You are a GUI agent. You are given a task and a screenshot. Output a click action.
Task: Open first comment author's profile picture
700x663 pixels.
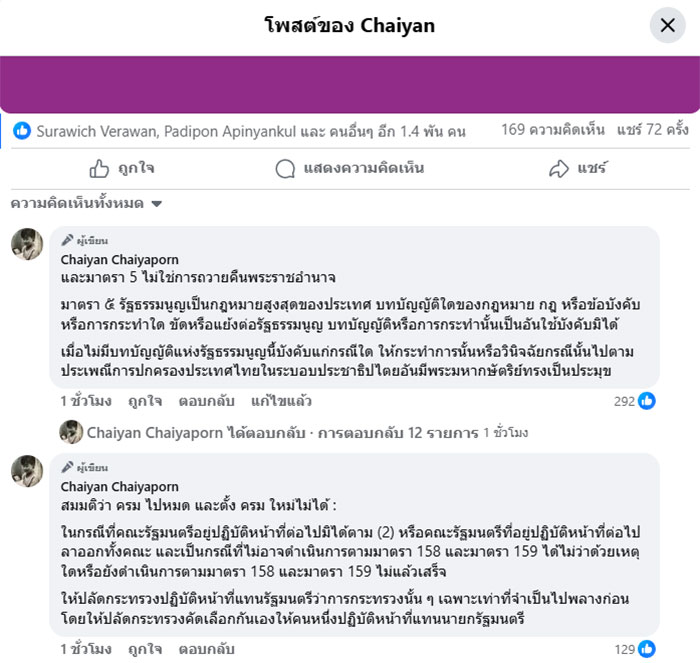27,244
